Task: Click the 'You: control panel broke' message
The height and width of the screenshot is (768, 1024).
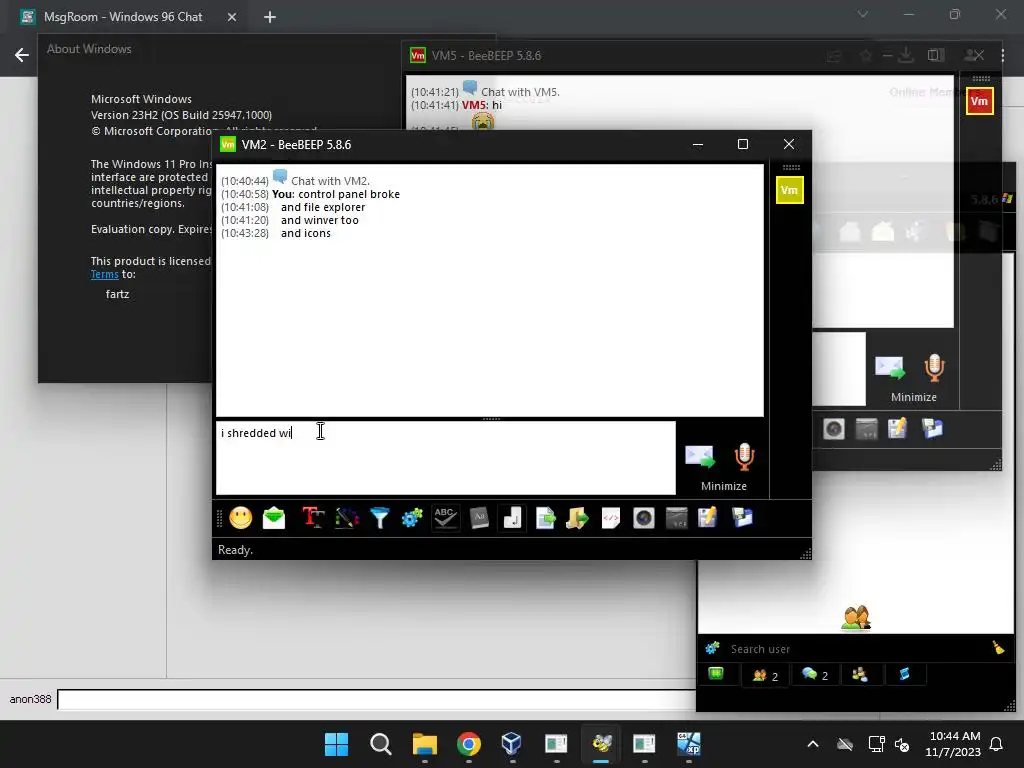Action: 336,194
